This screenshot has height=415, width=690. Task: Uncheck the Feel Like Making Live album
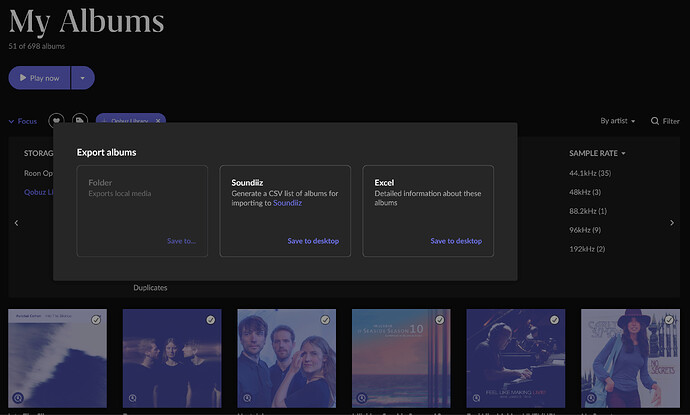tap(554, 320)
